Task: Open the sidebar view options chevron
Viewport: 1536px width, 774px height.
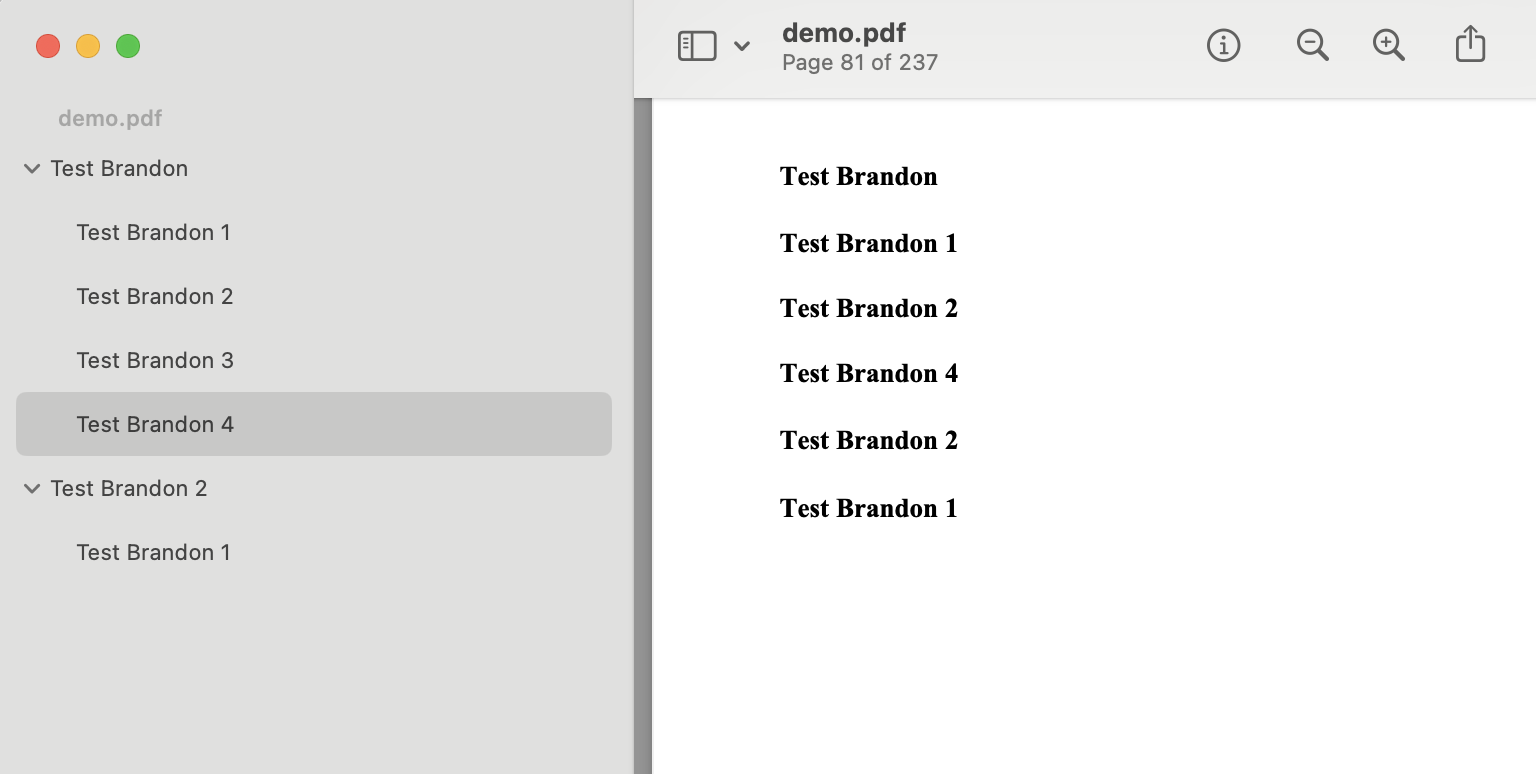Action: point(742,46)
